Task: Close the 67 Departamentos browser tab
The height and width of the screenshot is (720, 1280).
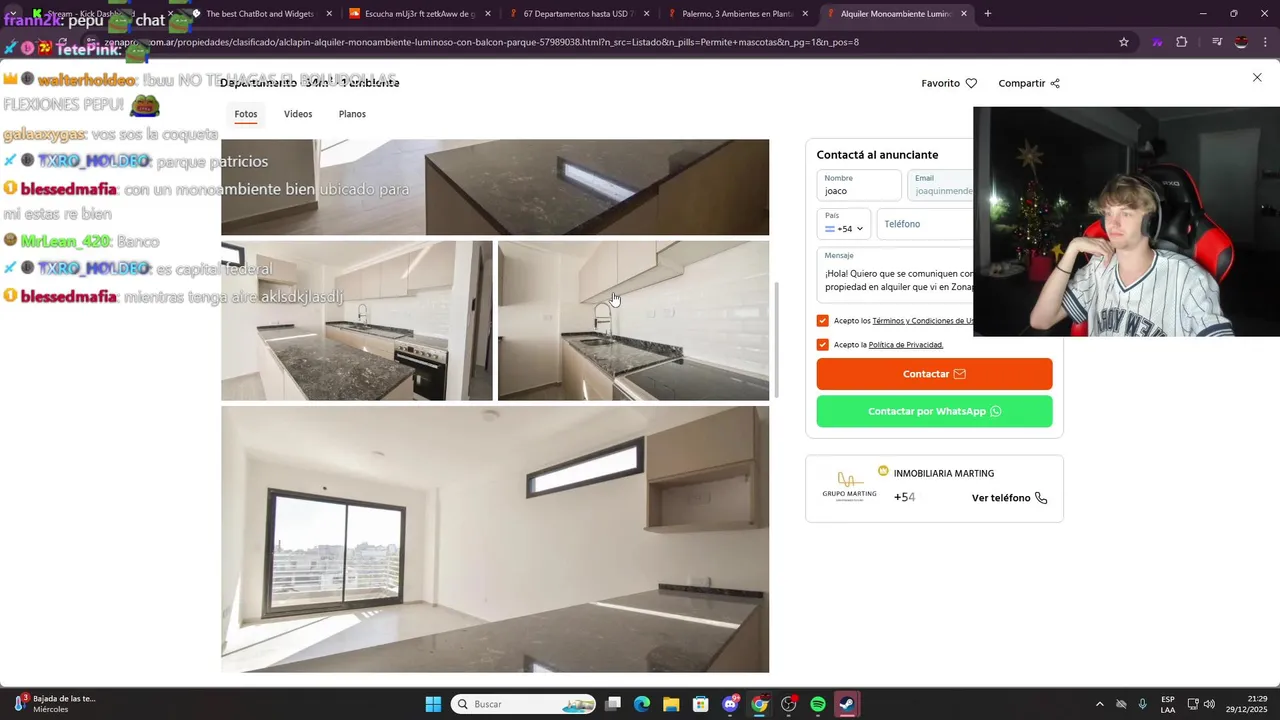Action: 646,14
